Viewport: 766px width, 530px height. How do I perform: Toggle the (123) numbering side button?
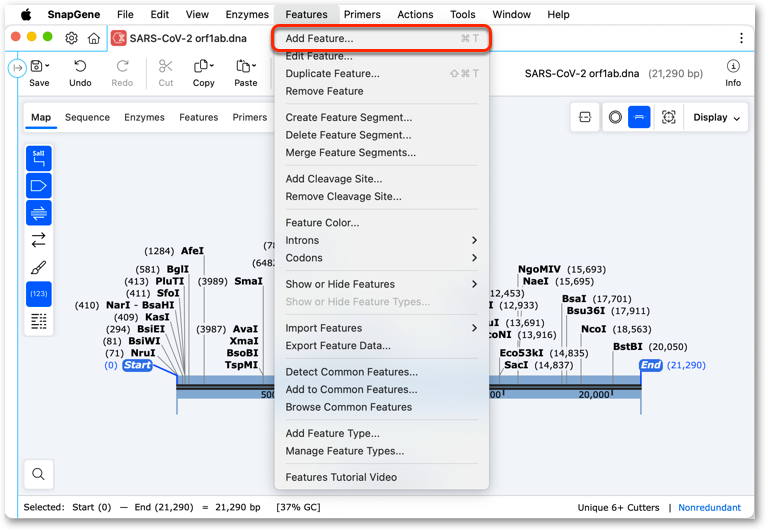point(39,294)
